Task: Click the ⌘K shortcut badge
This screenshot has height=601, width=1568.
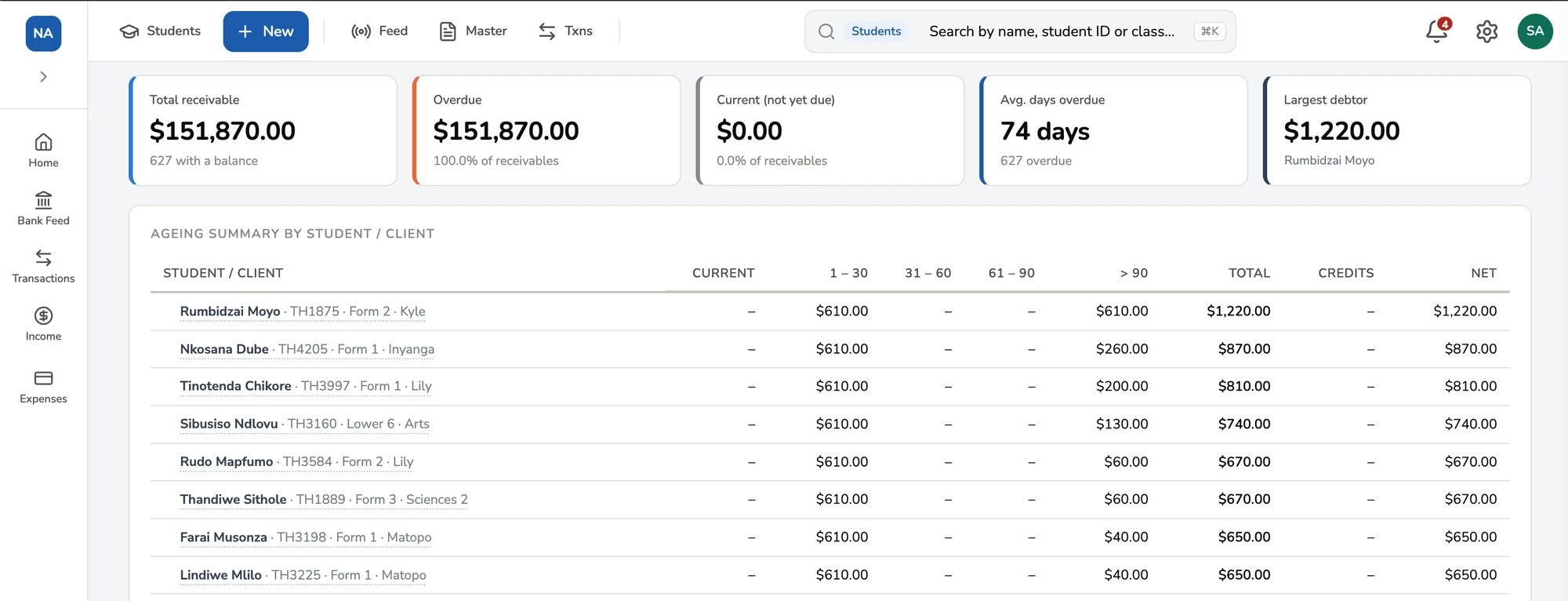Action: pos(1210,31)
